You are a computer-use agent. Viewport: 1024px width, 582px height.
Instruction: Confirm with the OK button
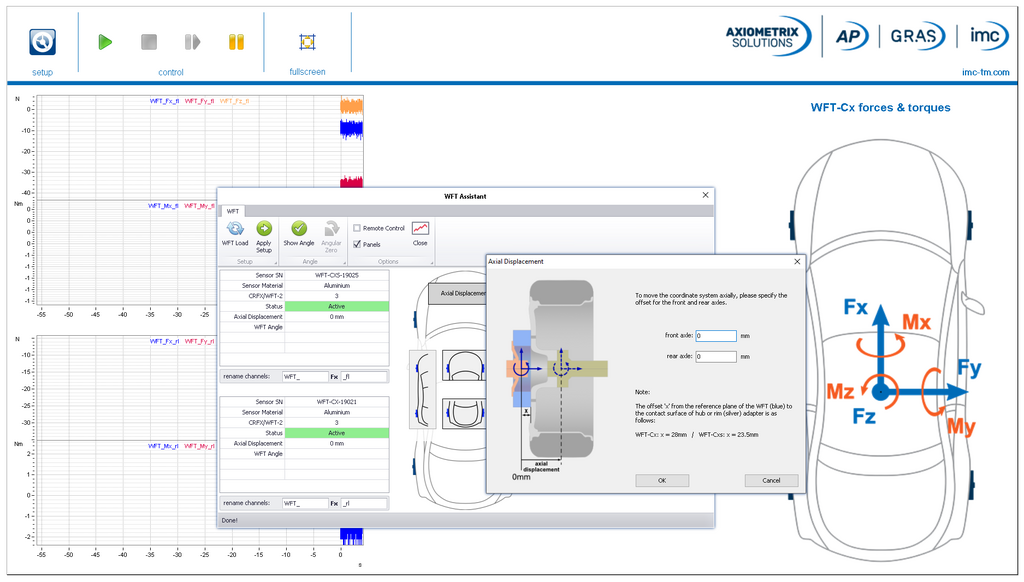pos(662,481)
